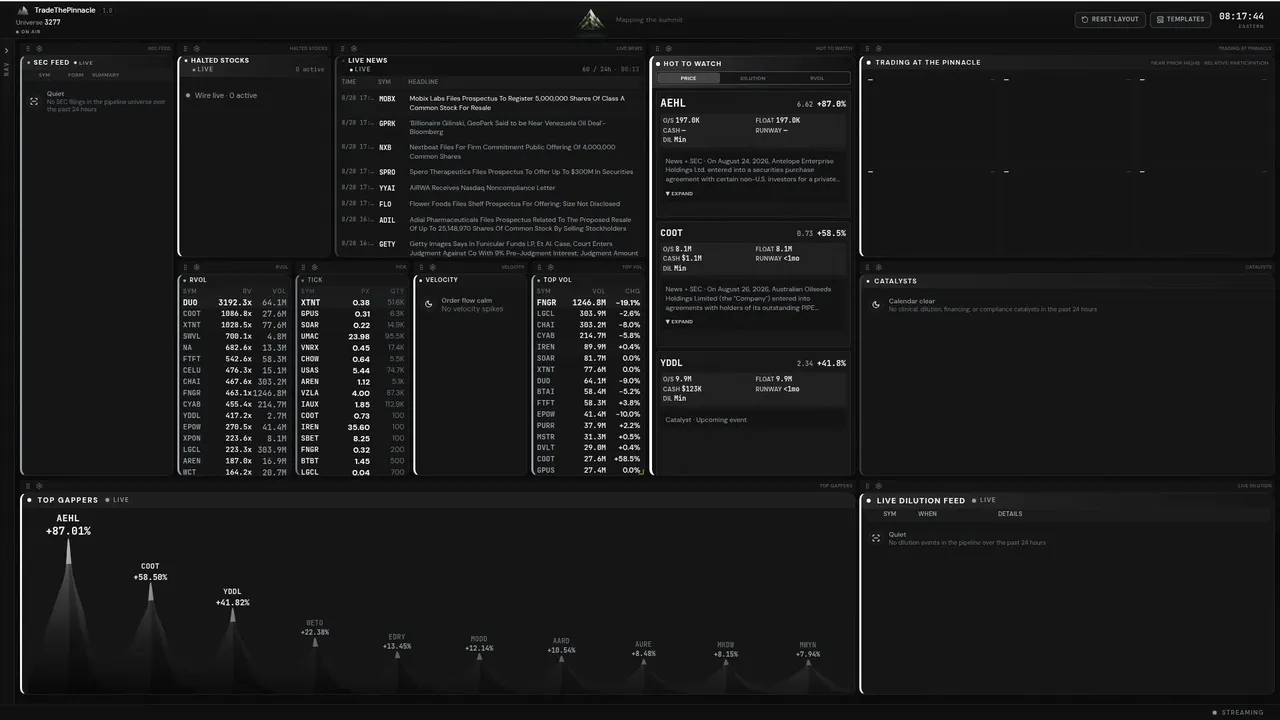Click the Catalysts panel drag handle
Image resolution: width=1280 pixels, height=720 pixels.
pyautogui.click(x=867, y=267)
